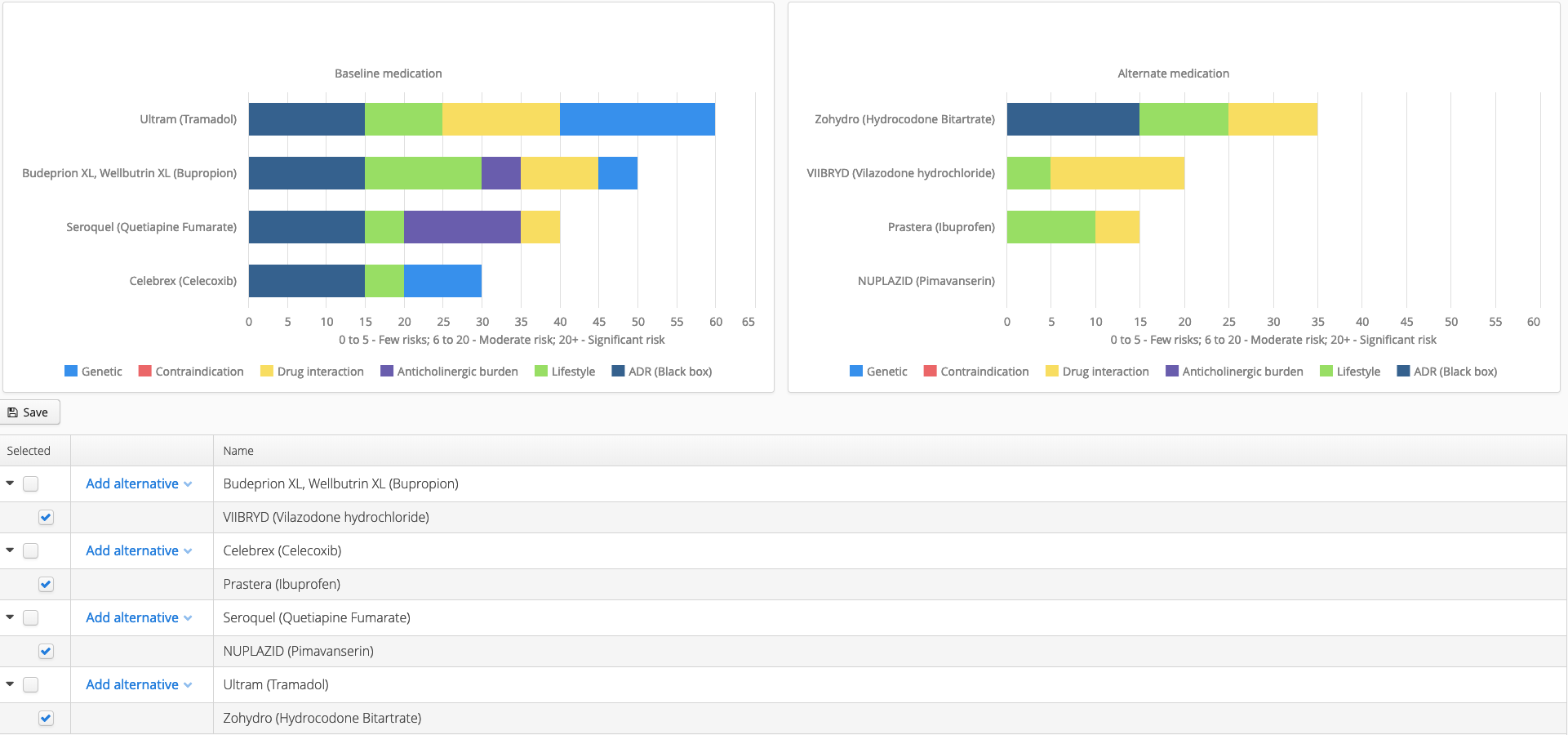
Task: Select the 'NUPLAZID (Pimavanserin)' table row name
Action: tap(298, 651)
